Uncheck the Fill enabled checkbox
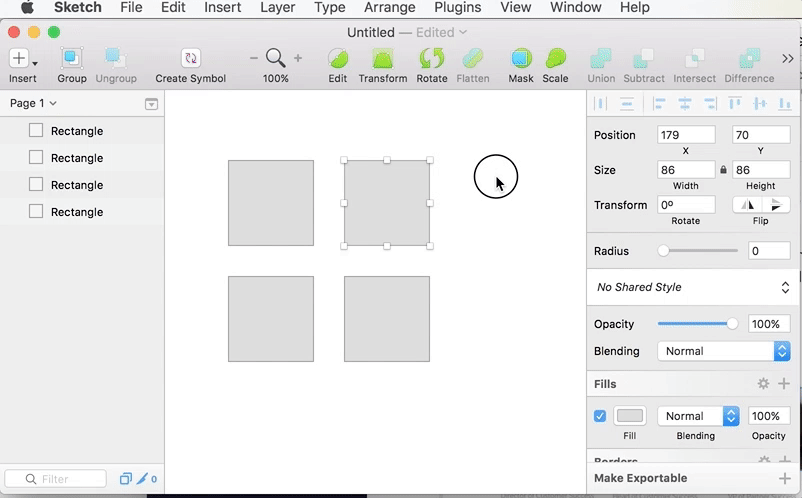 pos(600,416)
